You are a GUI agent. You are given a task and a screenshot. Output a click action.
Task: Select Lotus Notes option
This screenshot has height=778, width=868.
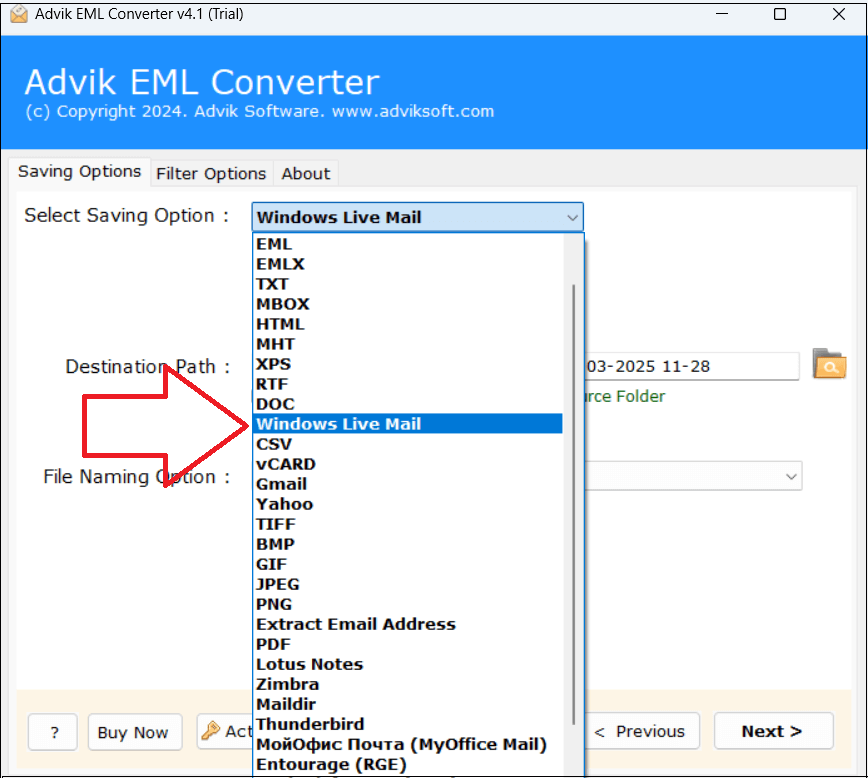tap(407, 664)
